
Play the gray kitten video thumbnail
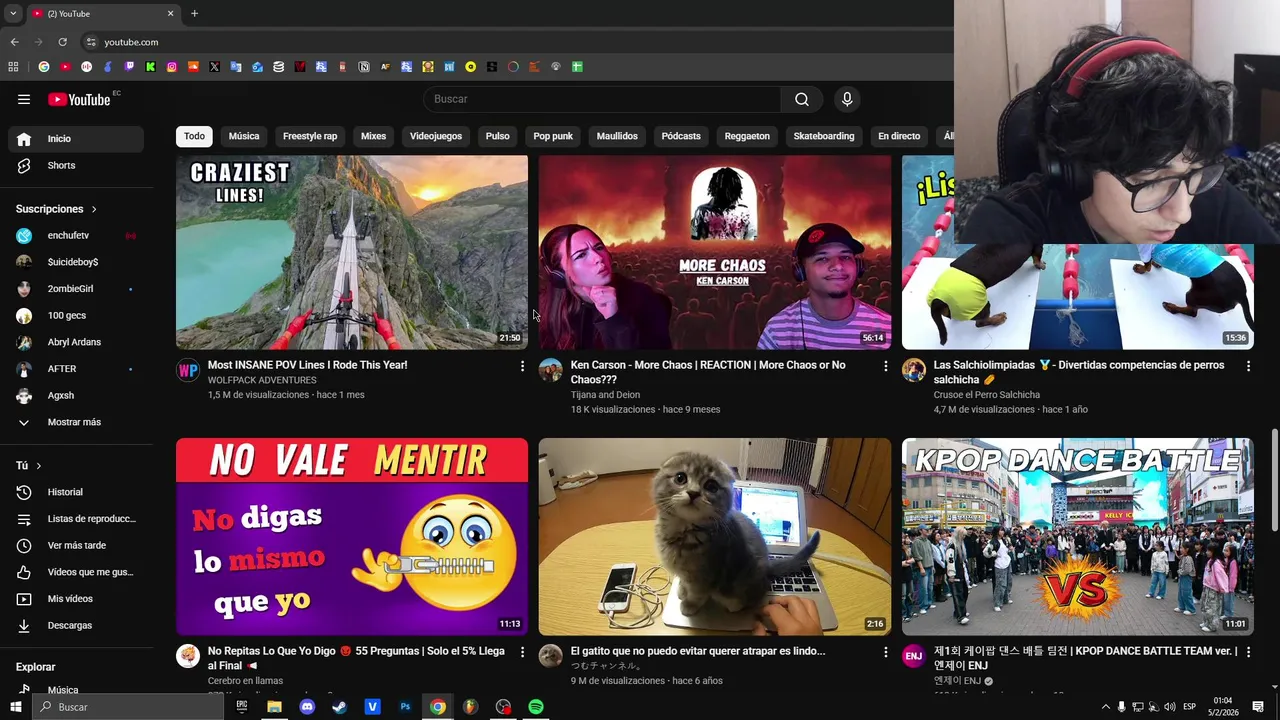pos(715,537)
